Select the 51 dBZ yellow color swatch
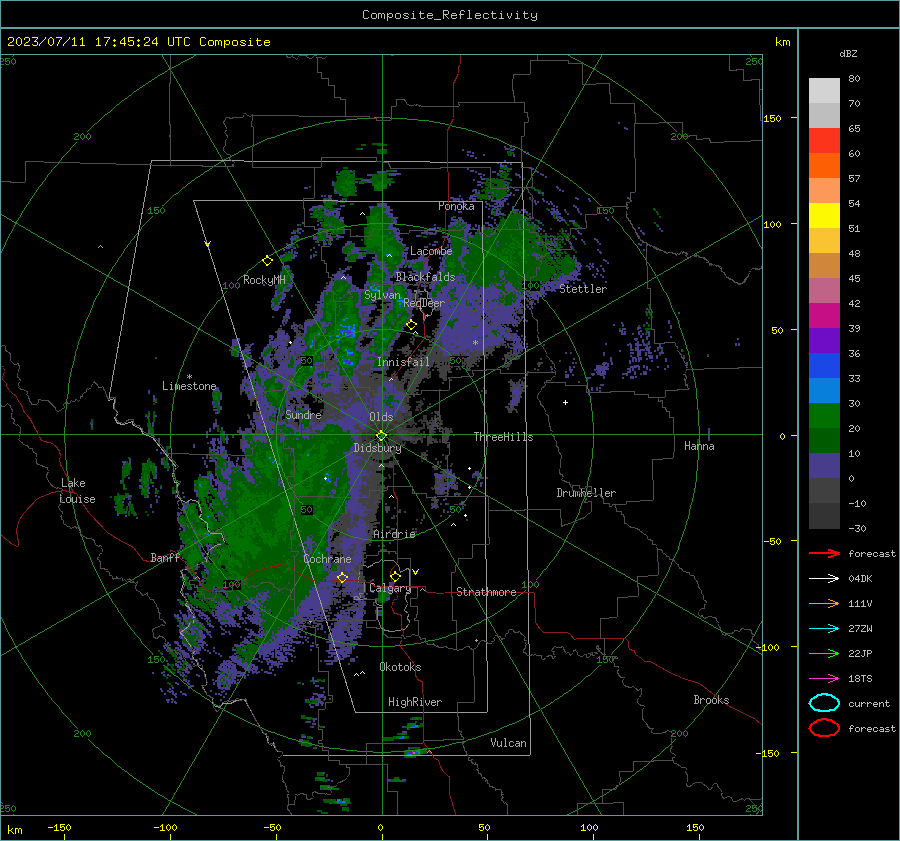 (x=824, y=215)
